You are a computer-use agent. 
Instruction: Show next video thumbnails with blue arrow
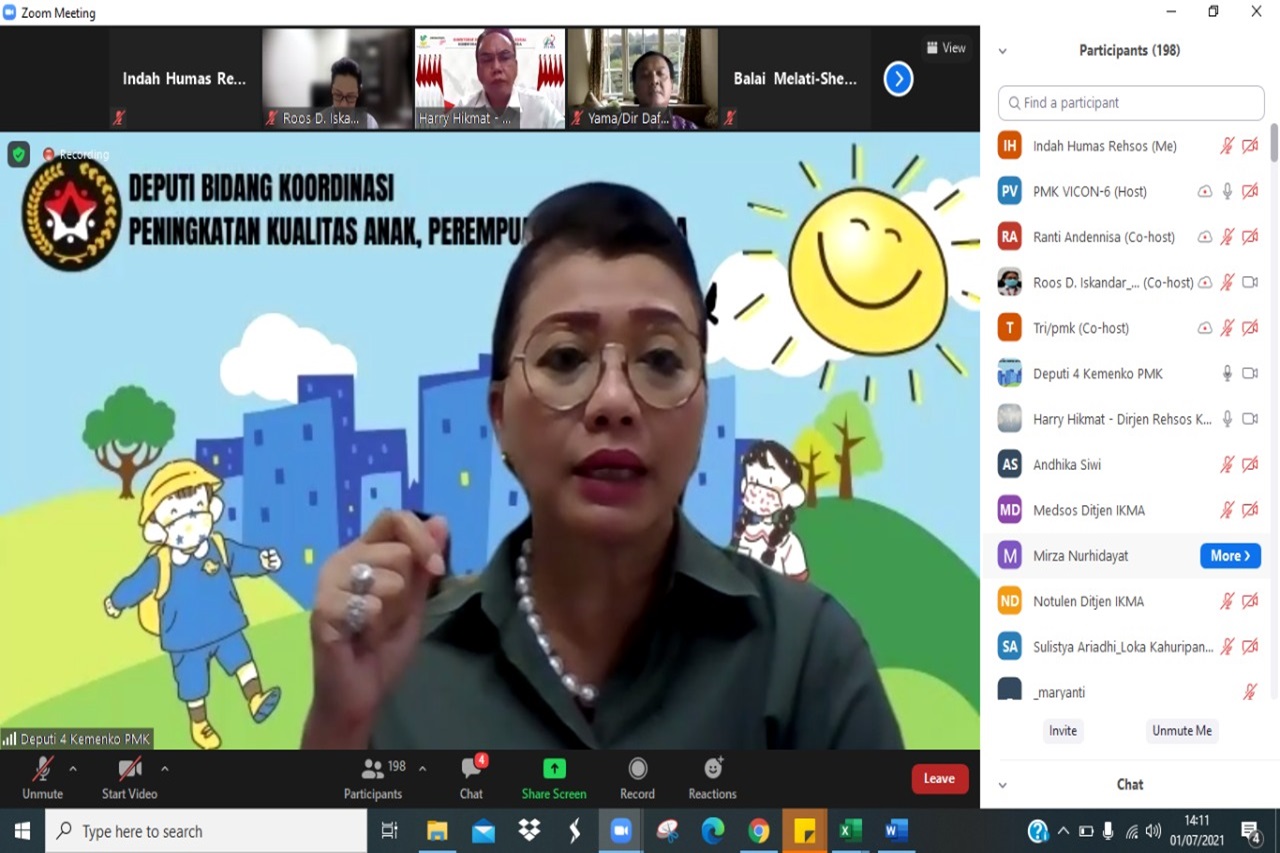[x=898, y=78]
